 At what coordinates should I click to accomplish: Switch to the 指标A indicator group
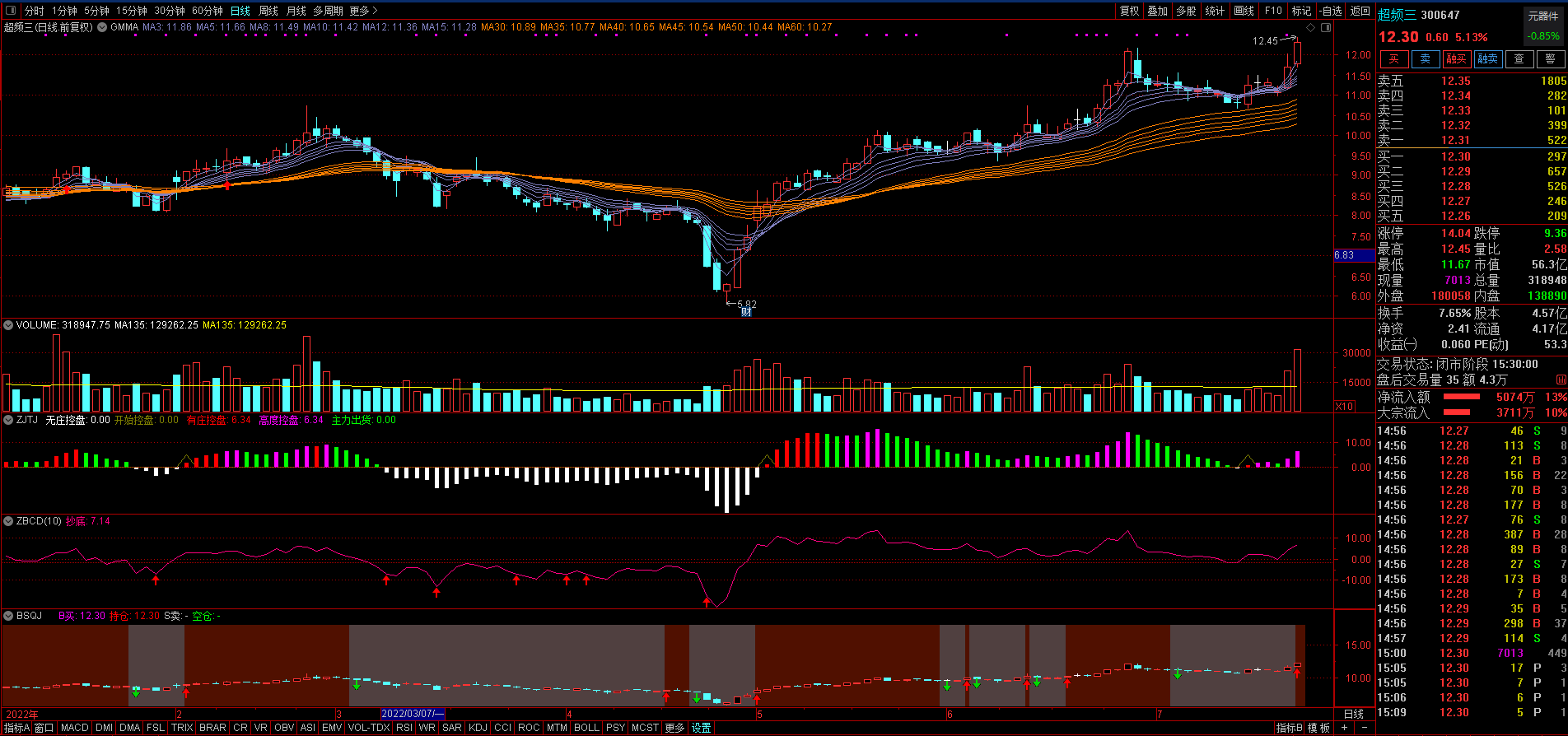coord(16,728)
